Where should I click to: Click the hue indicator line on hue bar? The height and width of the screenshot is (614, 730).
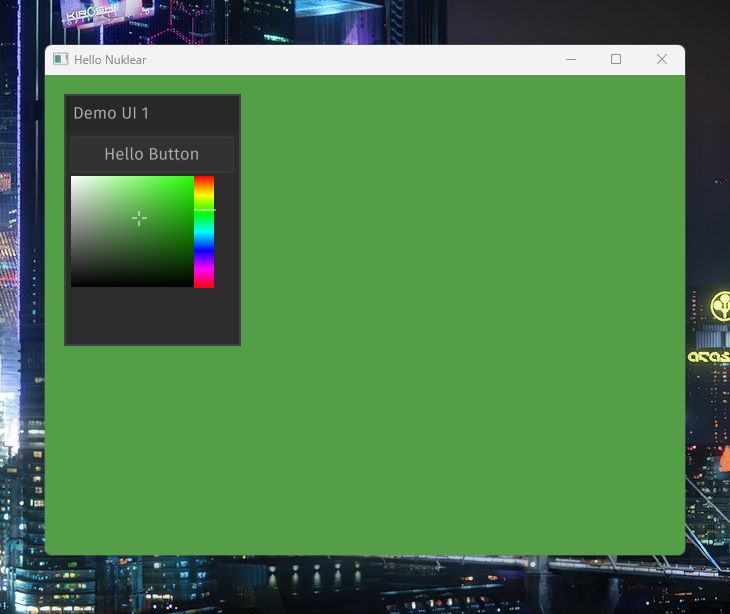(x=204, y=210)
